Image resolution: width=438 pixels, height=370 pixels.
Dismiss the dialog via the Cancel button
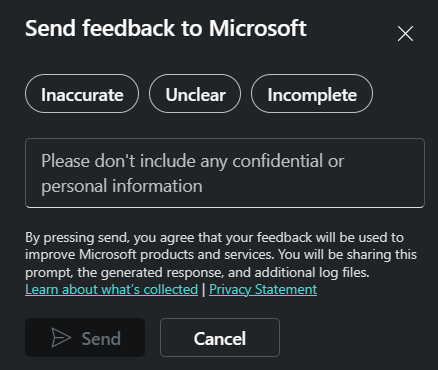click(x=220, y=338)
